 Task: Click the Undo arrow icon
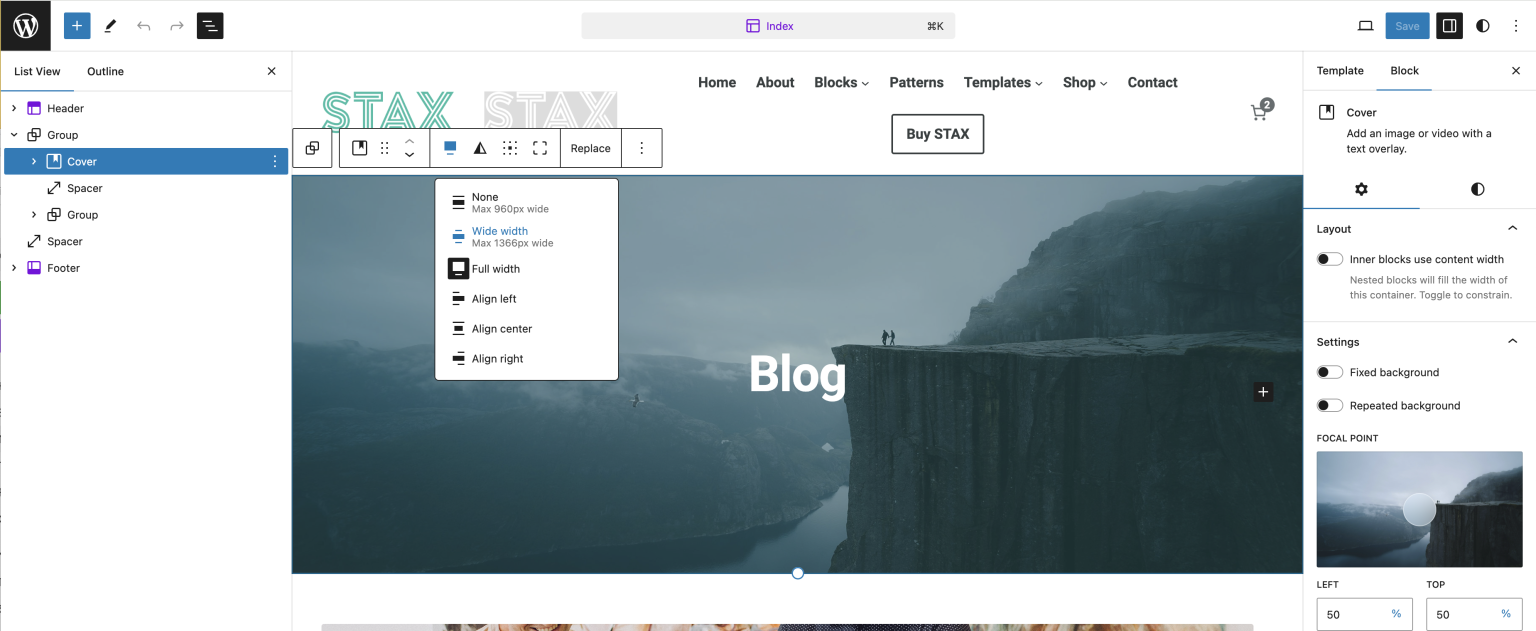[144, 26]
